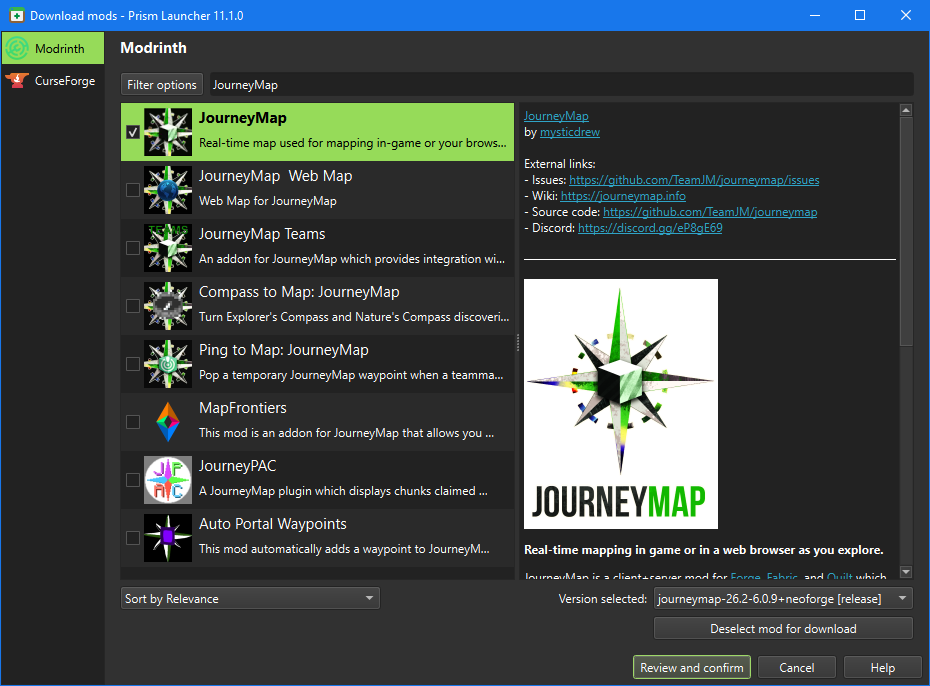Click the Filter options button
This screenshot has width=930, height=686.
[162, 84]
